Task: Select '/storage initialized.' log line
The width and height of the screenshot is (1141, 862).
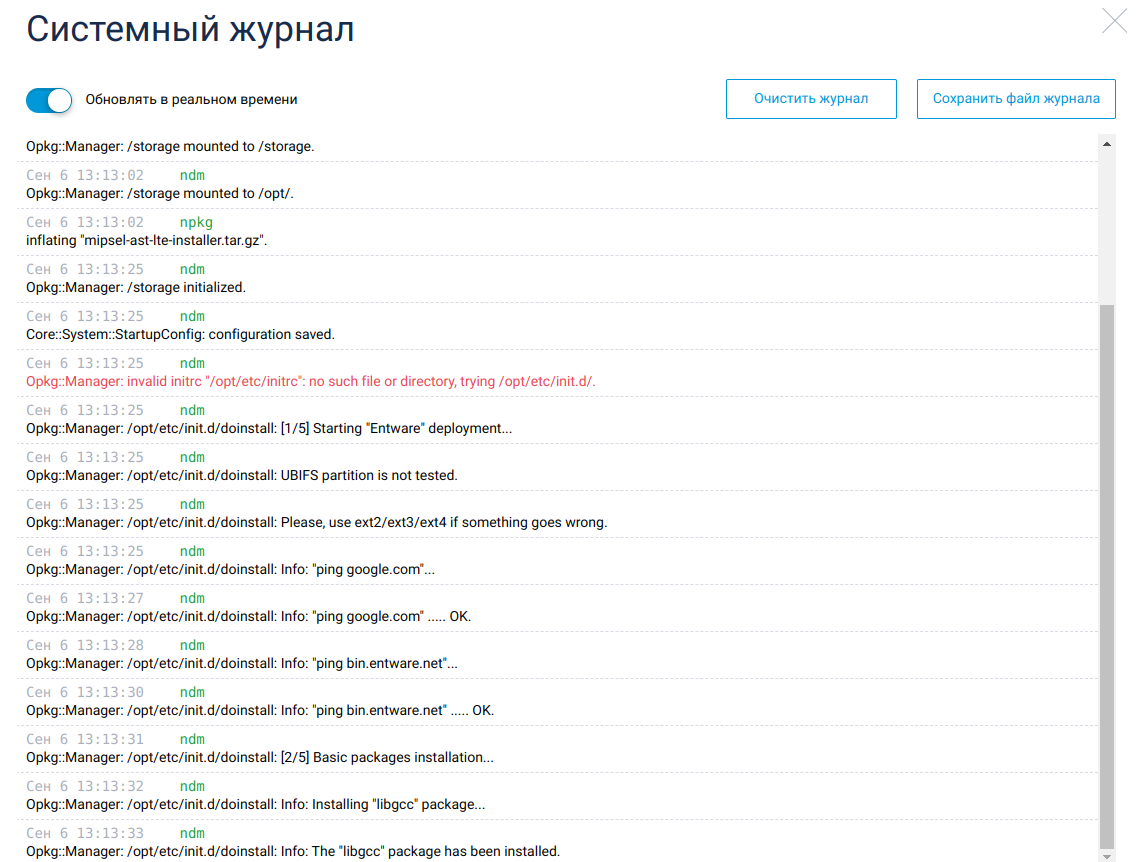Action: [x=136, y=287]
